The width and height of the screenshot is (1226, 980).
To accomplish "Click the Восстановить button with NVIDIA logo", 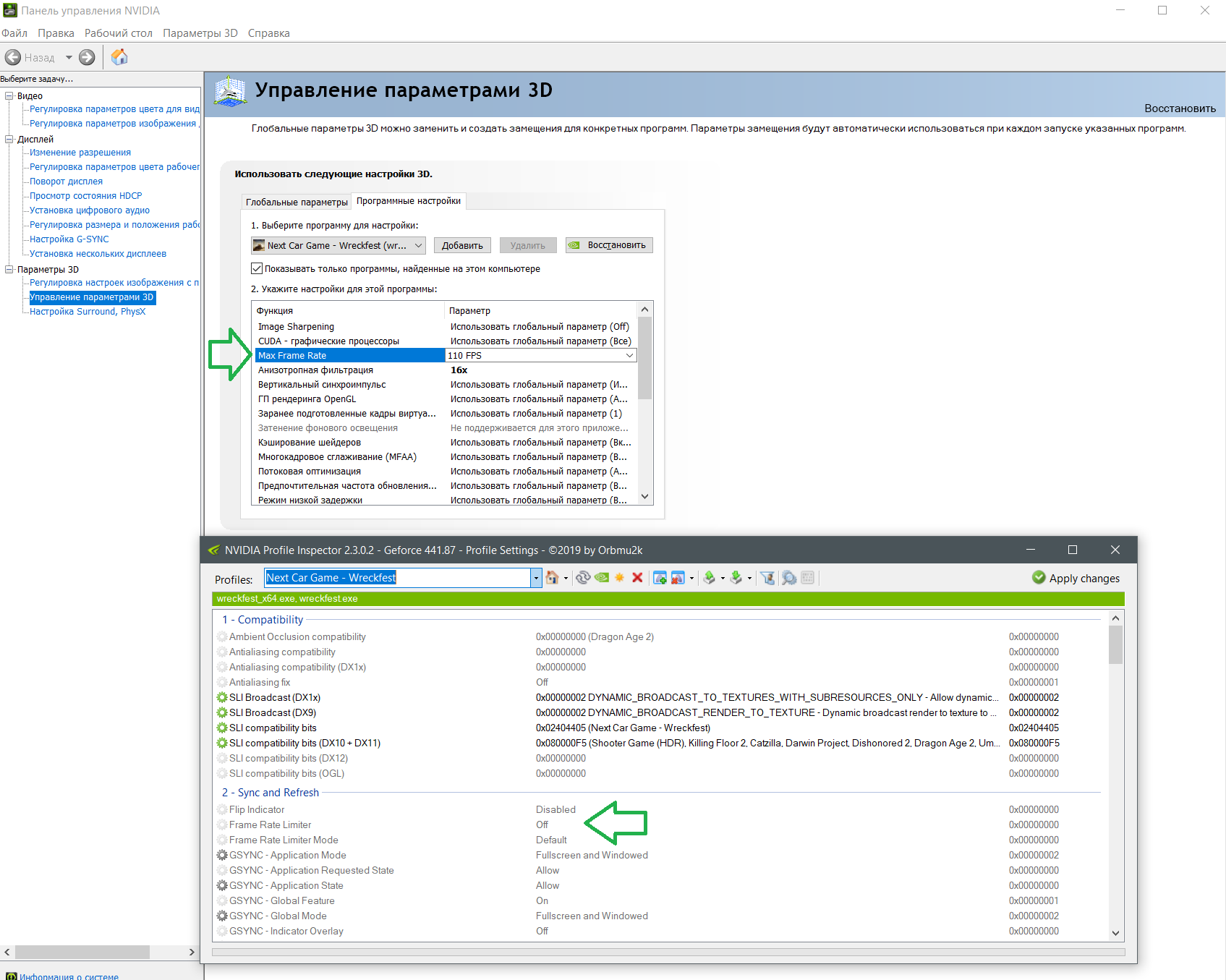I will click(x=609, y=245).
